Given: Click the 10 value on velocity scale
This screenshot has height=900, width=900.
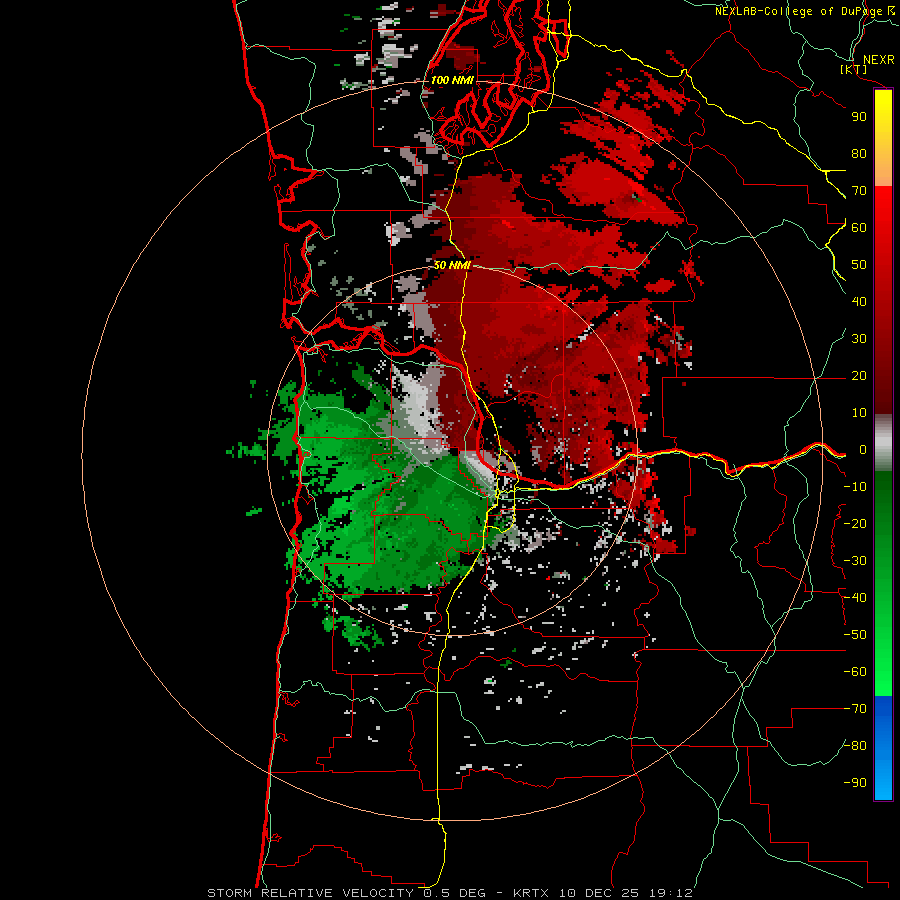Looking at the screenshot, I should tap(859, 413).
